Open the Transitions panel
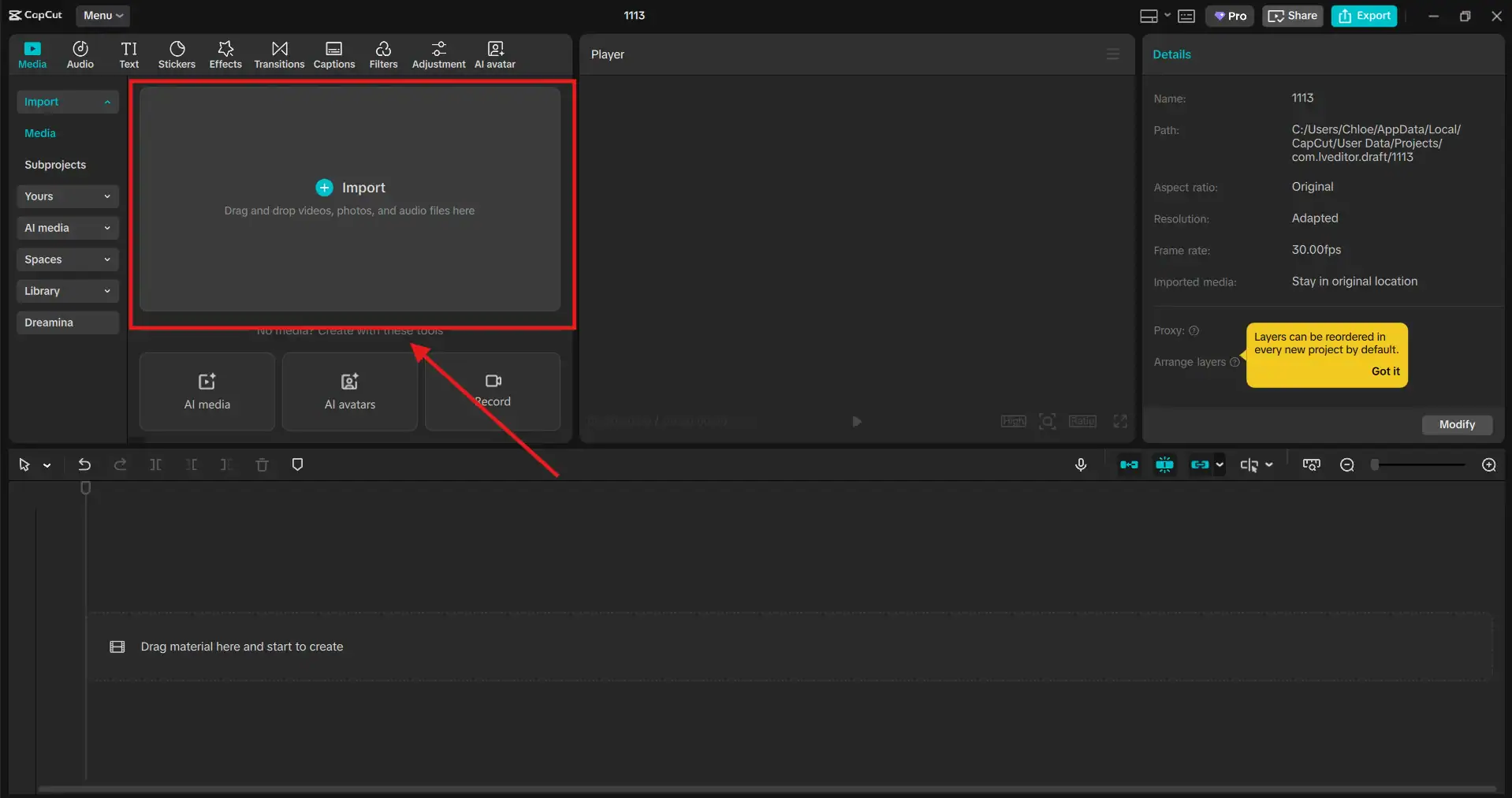The image size is (1512, 798). coord(279,54)
